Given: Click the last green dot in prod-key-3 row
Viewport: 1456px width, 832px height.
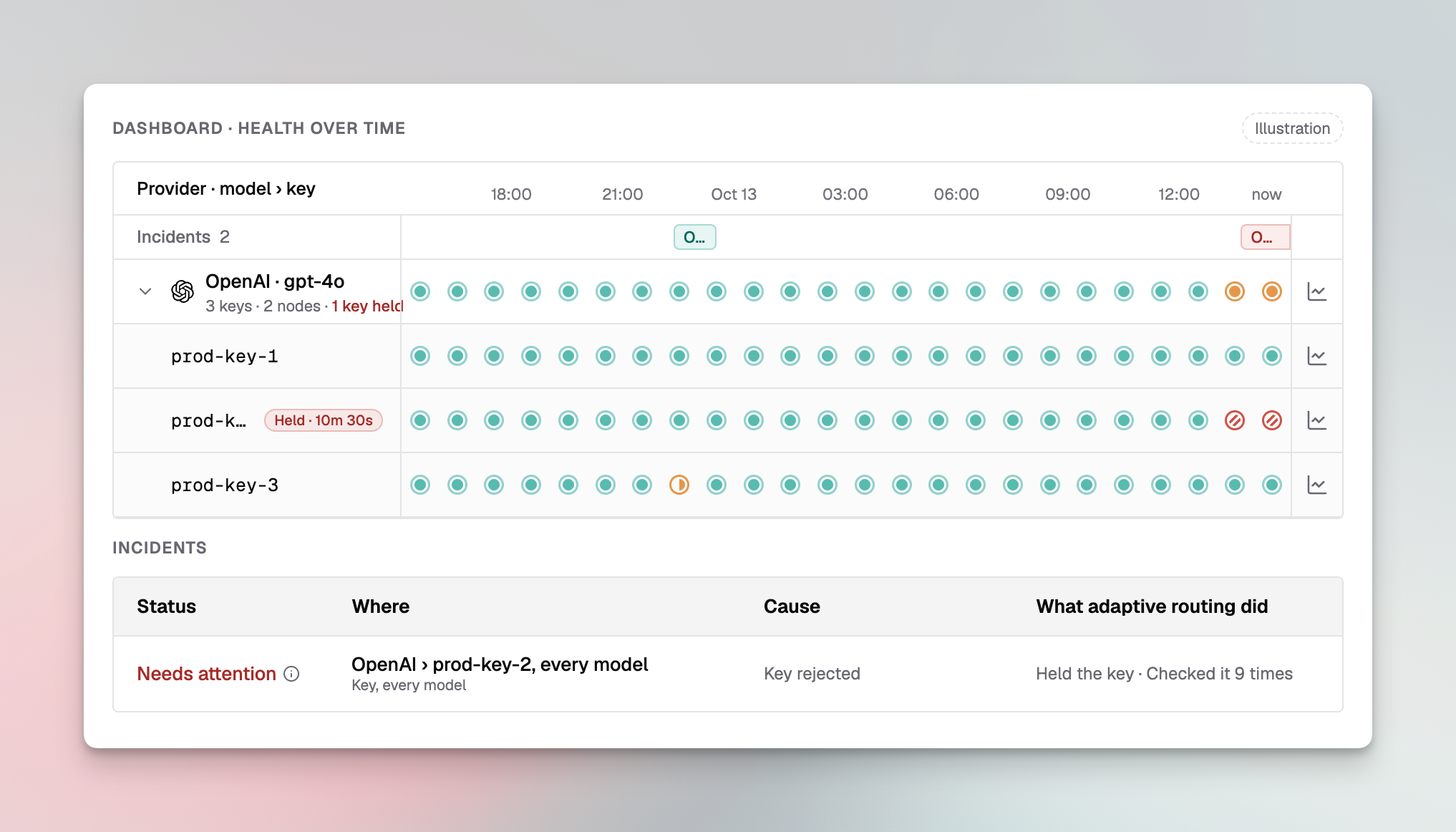Looking at the screenshot, I should pos(1272,485).
